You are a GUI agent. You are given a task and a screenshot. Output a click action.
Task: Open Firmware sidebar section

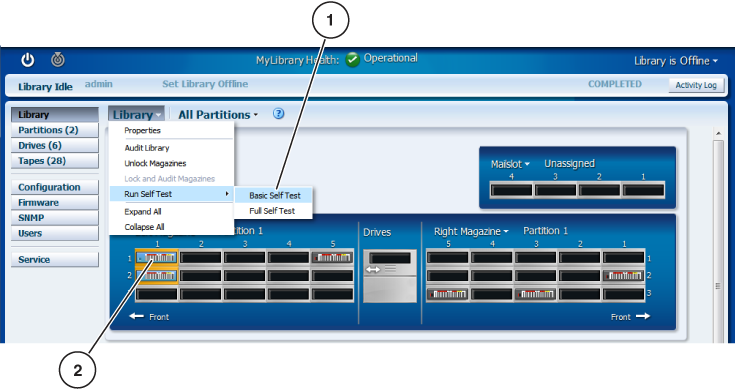click(55, 202)
